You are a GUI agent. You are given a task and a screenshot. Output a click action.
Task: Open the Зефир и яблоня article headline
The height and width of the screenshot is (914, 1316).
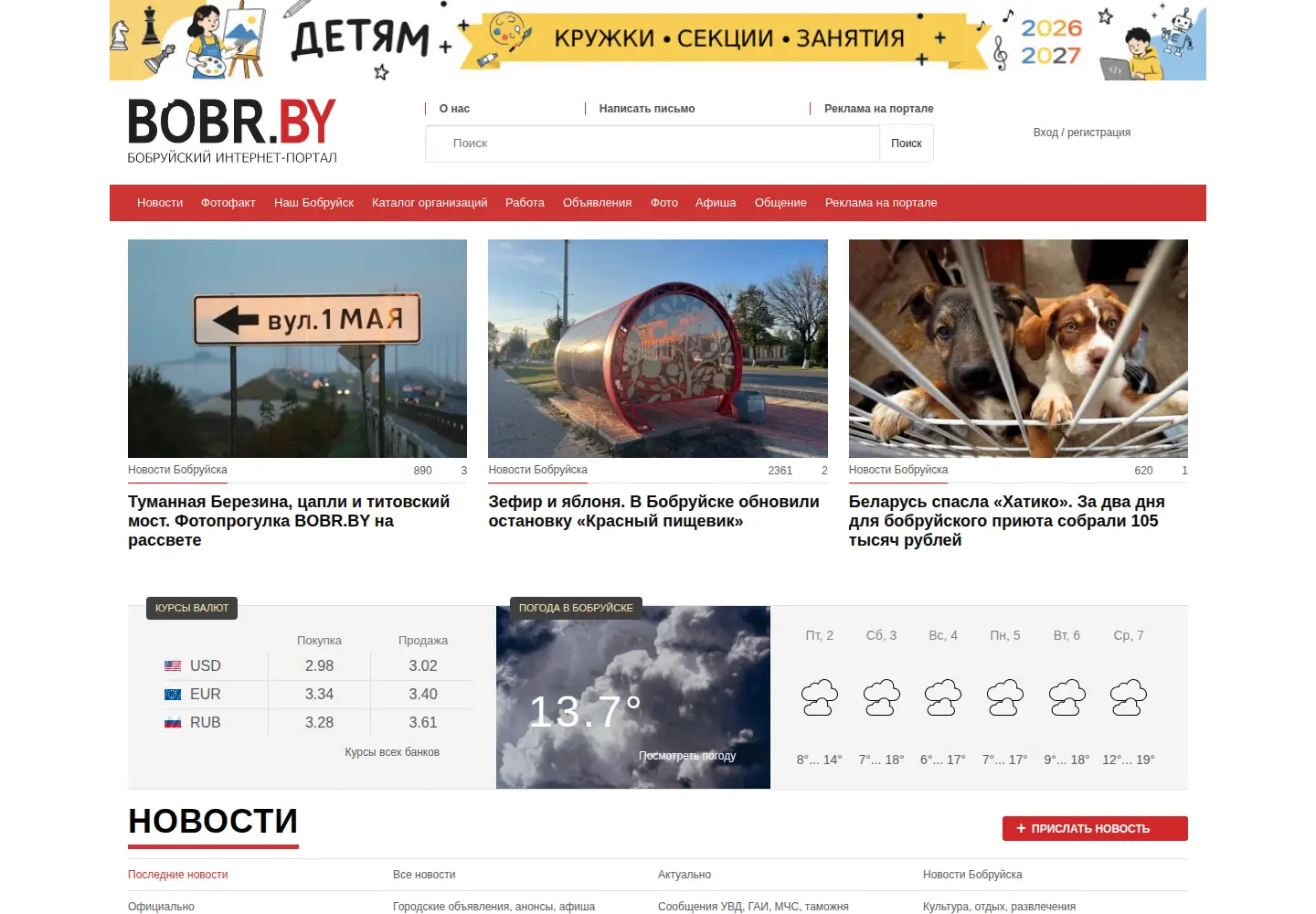coord(653,511)
